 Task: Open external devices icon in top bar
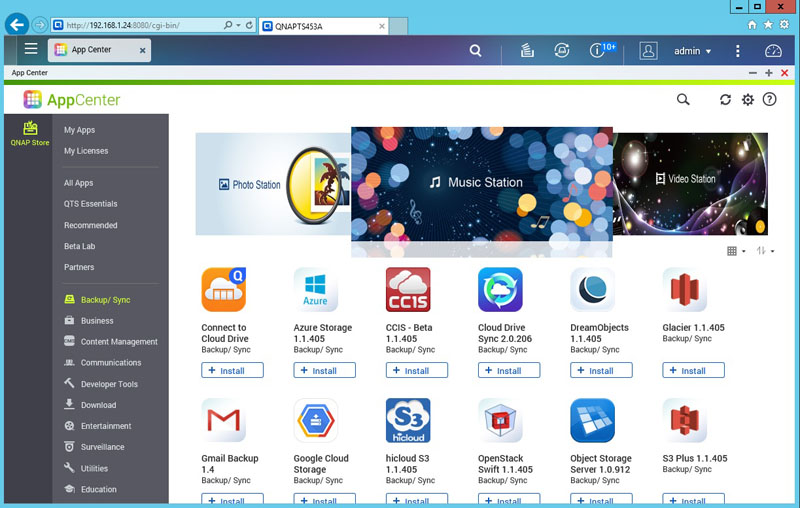(562, 50)
